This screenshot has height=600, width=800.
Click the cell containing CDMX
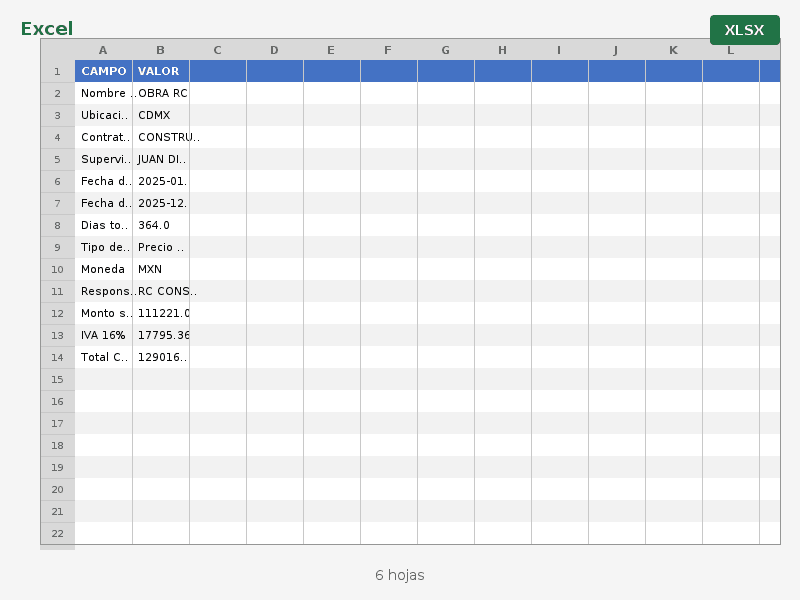pos(160,115)
